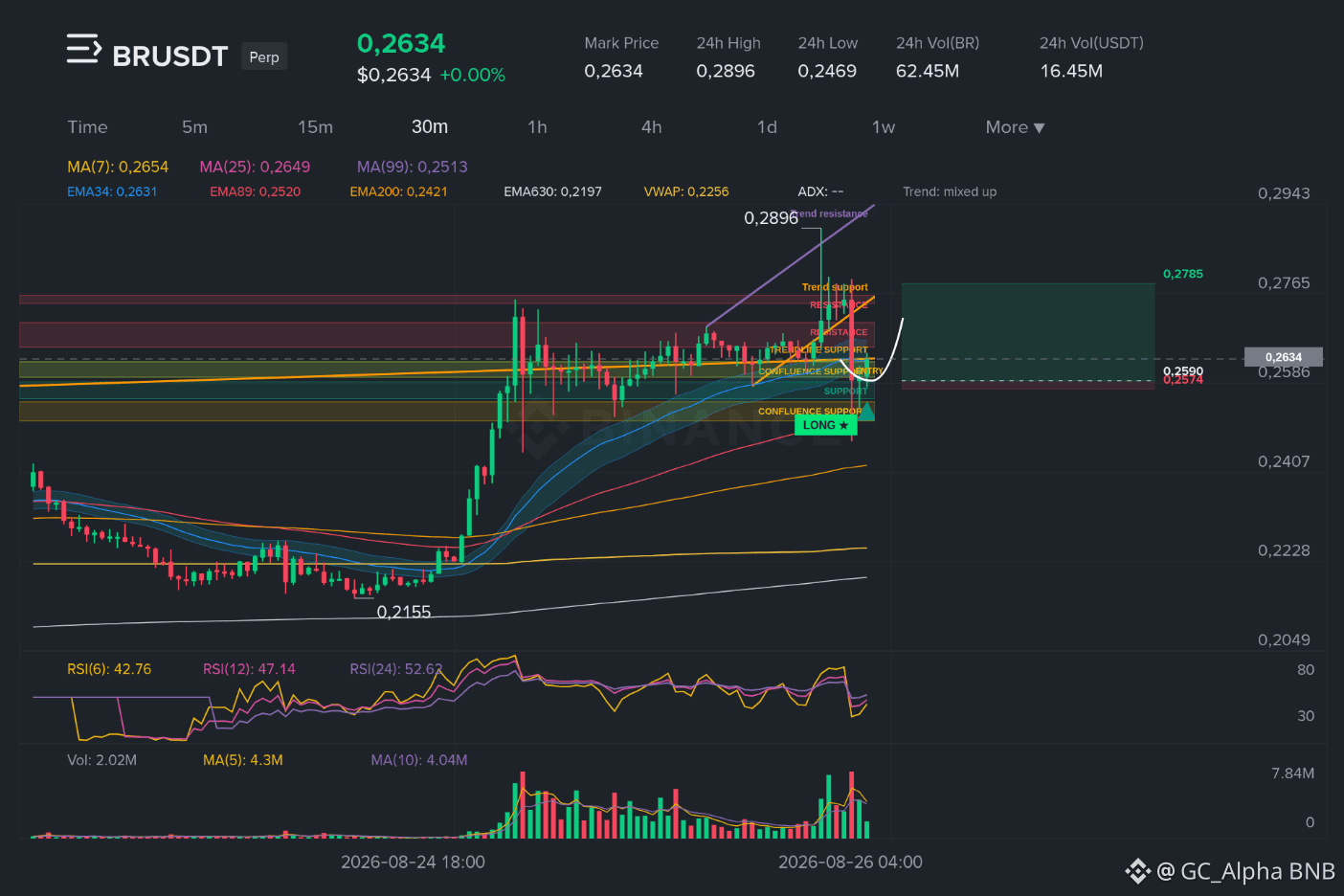Click the 24h High value 0,2896
Viewport: 1344px width, 896px height.
(x=726, y=71)
